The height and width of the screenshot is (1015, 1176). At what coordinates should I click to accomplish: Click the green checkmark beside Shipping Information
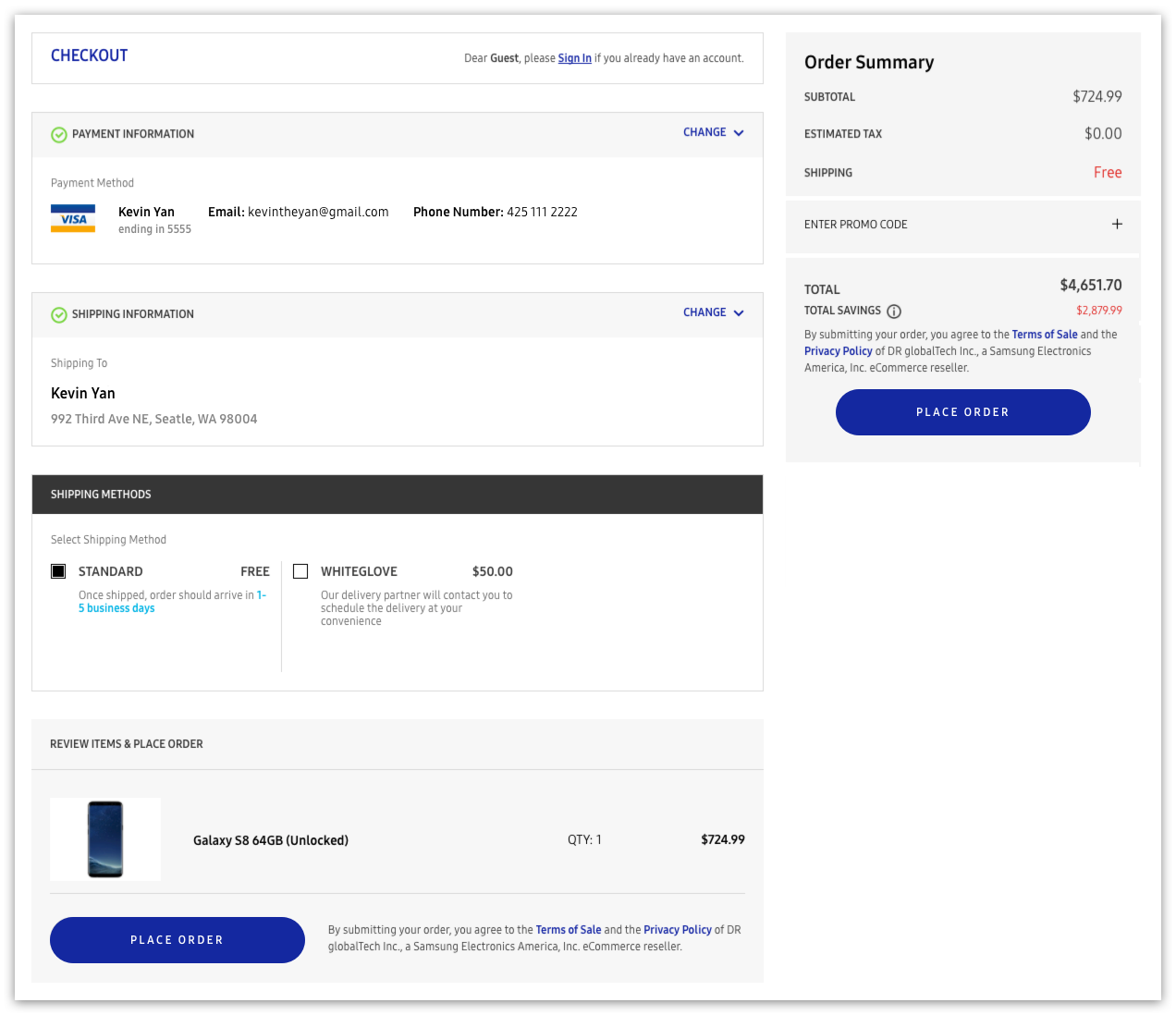click(x=59, y=315)
